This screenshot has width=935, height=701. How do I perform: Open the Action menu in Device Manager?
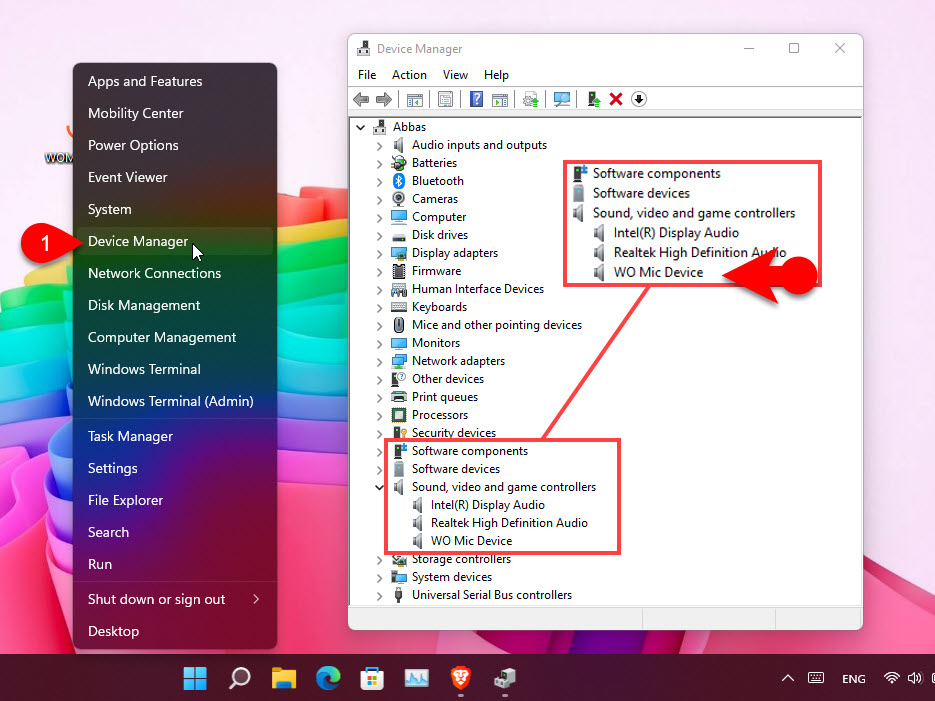(x=409, y=75)
